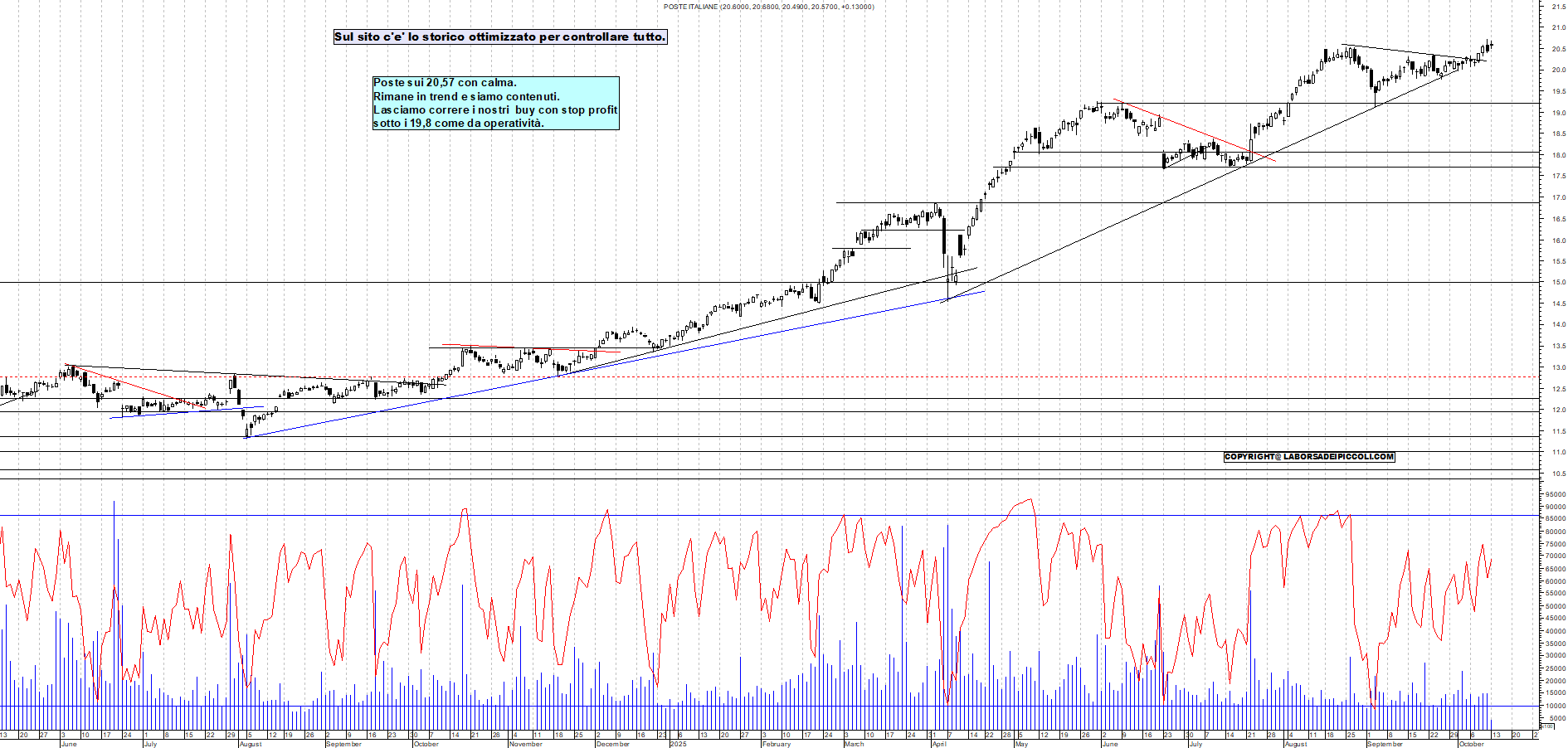Select the August label under the left chart
Viewport: 1568px width, 748px height.
coord(250,744)
